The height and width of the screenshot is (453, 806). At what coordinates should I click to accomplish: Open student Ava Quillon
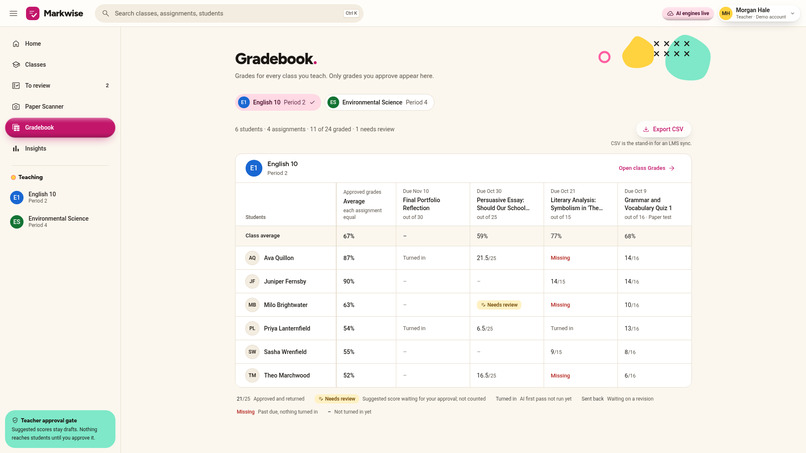(x=279, y=258)
